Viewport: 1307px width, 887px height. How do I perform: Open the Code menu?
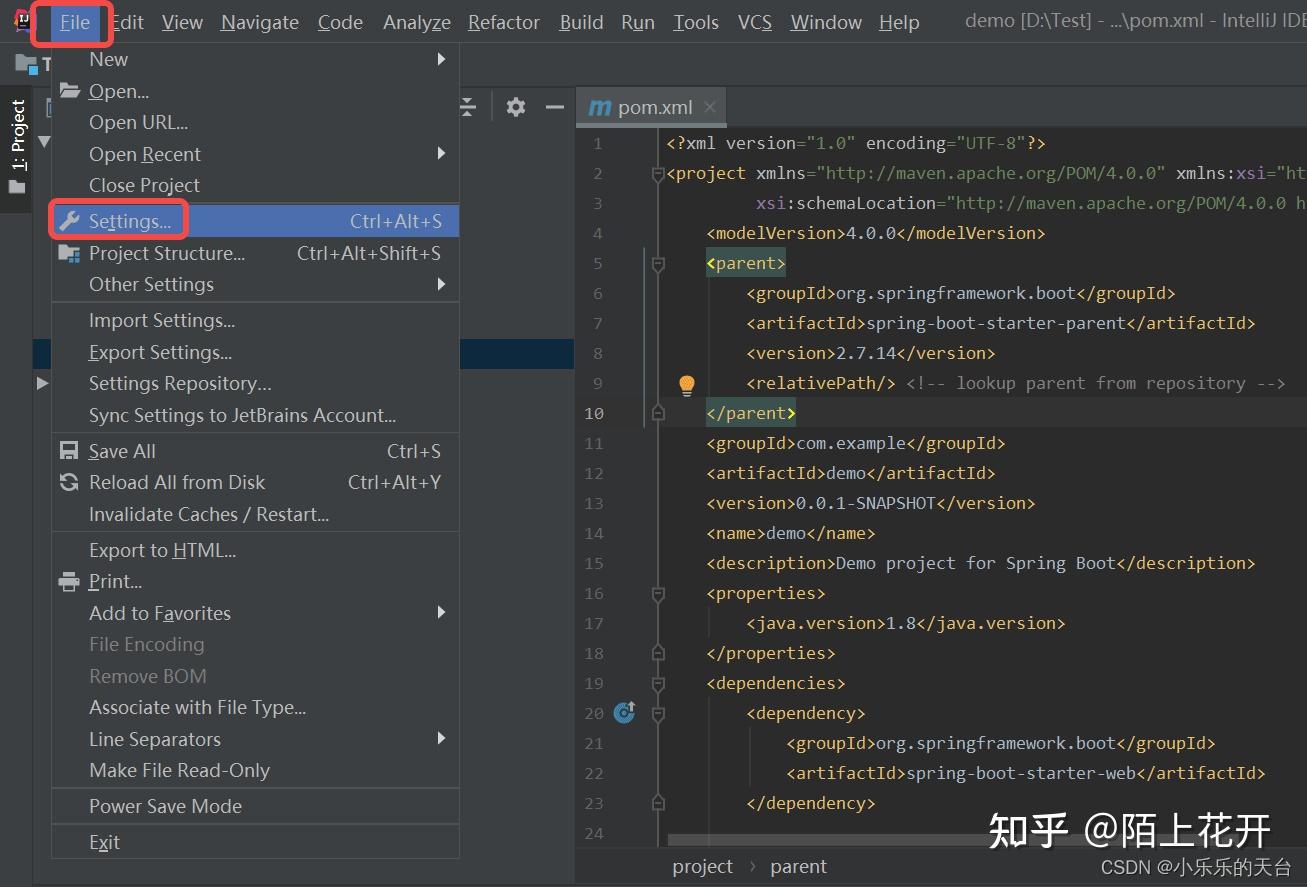[340, 22]
